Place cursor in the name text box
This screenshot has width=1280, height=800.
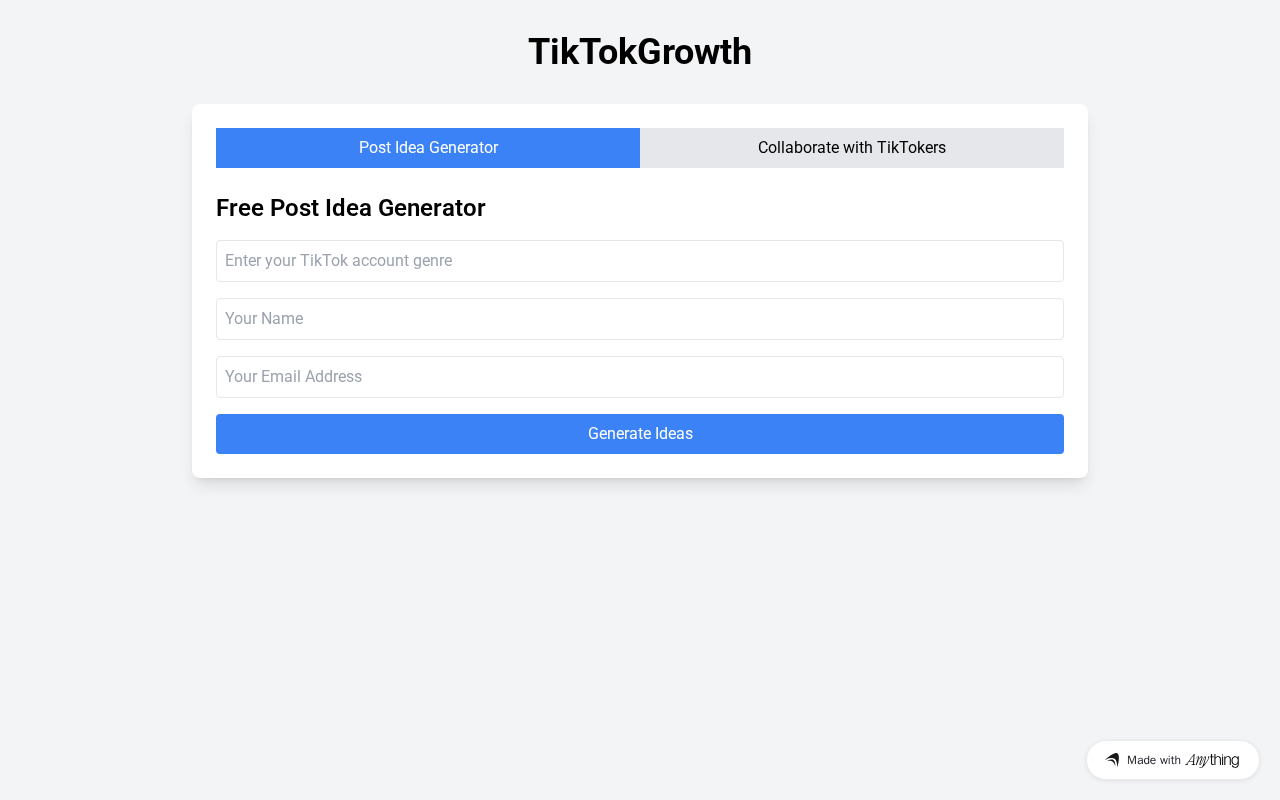(640, 319)
